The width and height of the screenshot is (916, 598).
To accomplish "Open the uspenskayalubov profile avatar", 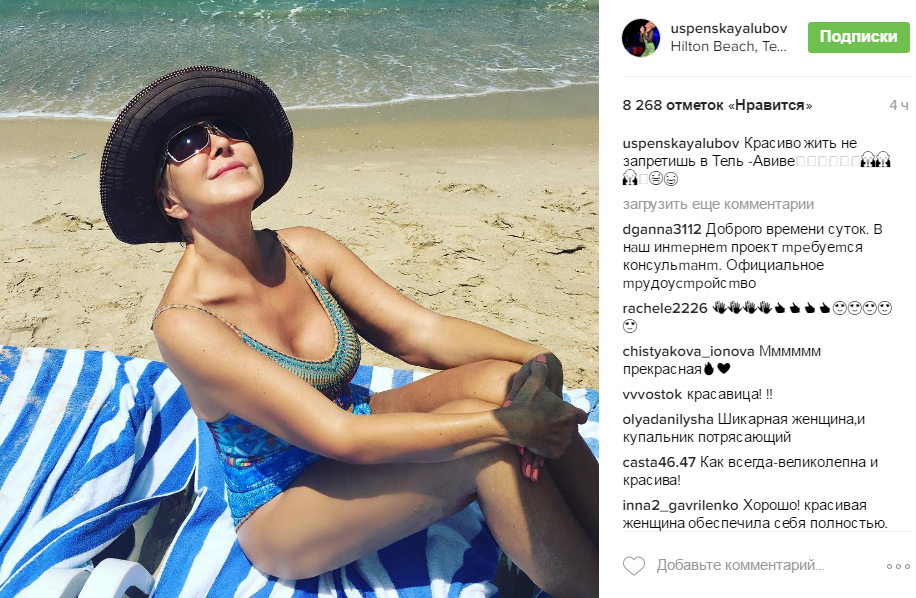I will 641,37.
